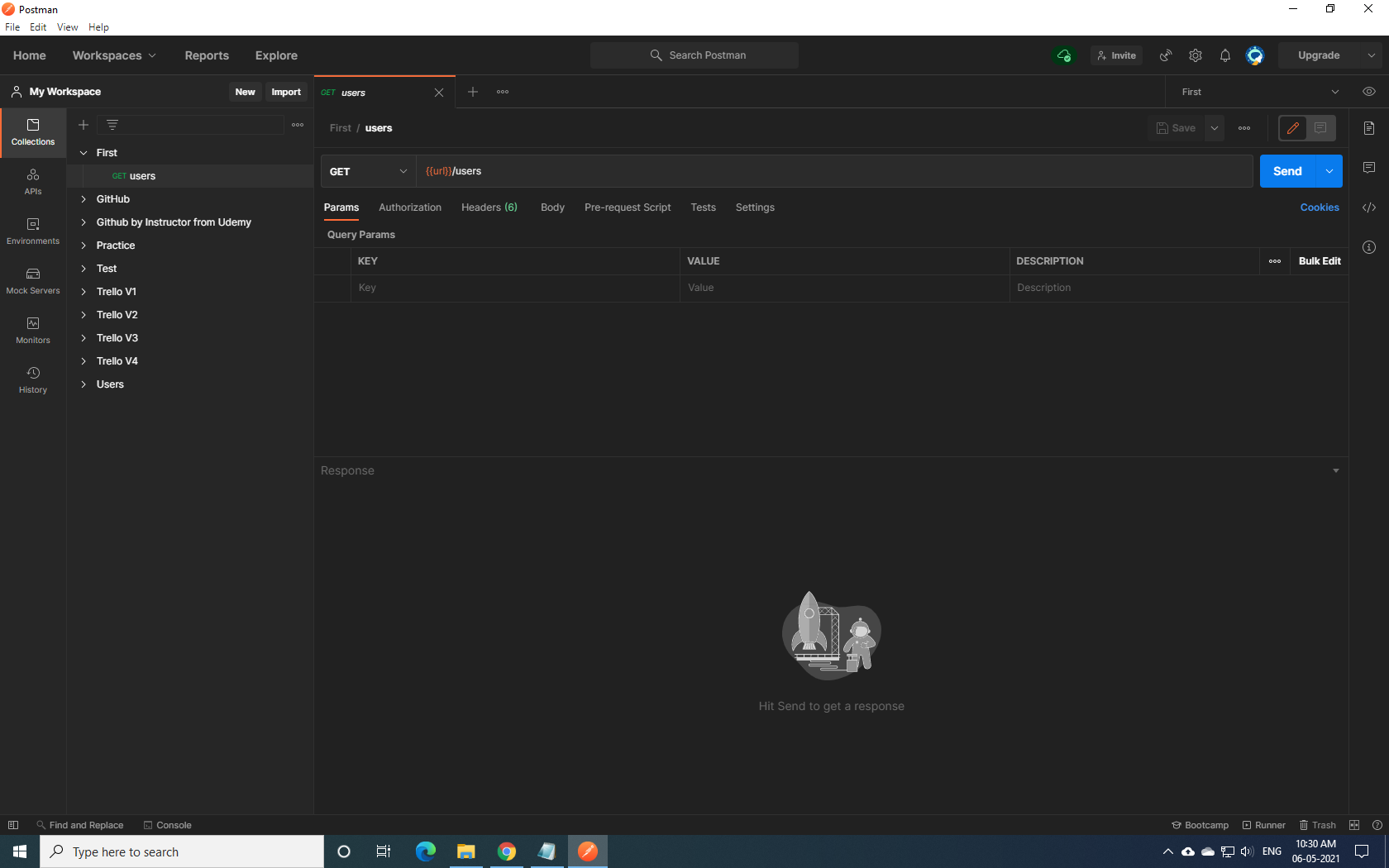
Task: Open the settings gear icon
Action: [1196, 55]
